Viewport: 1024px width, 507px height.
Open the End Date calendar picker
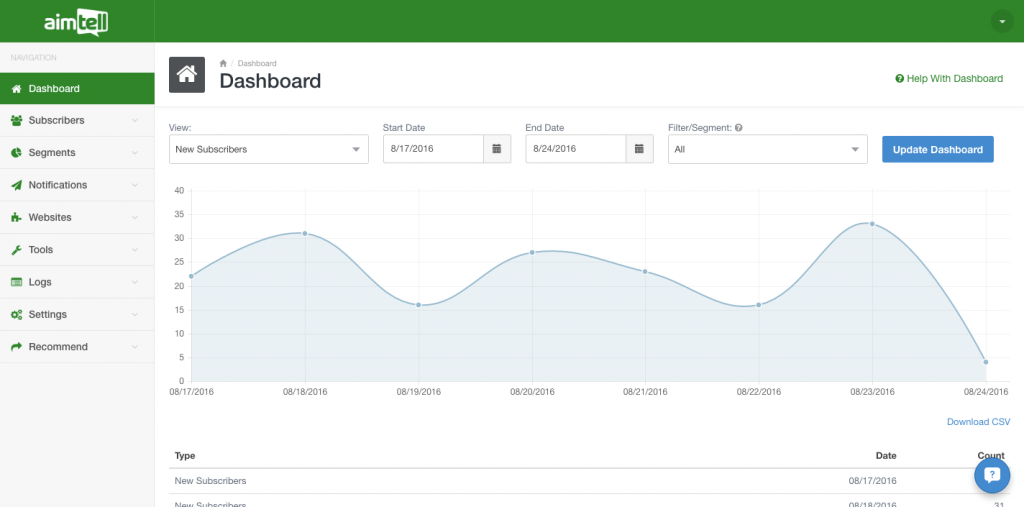point(639,149)
